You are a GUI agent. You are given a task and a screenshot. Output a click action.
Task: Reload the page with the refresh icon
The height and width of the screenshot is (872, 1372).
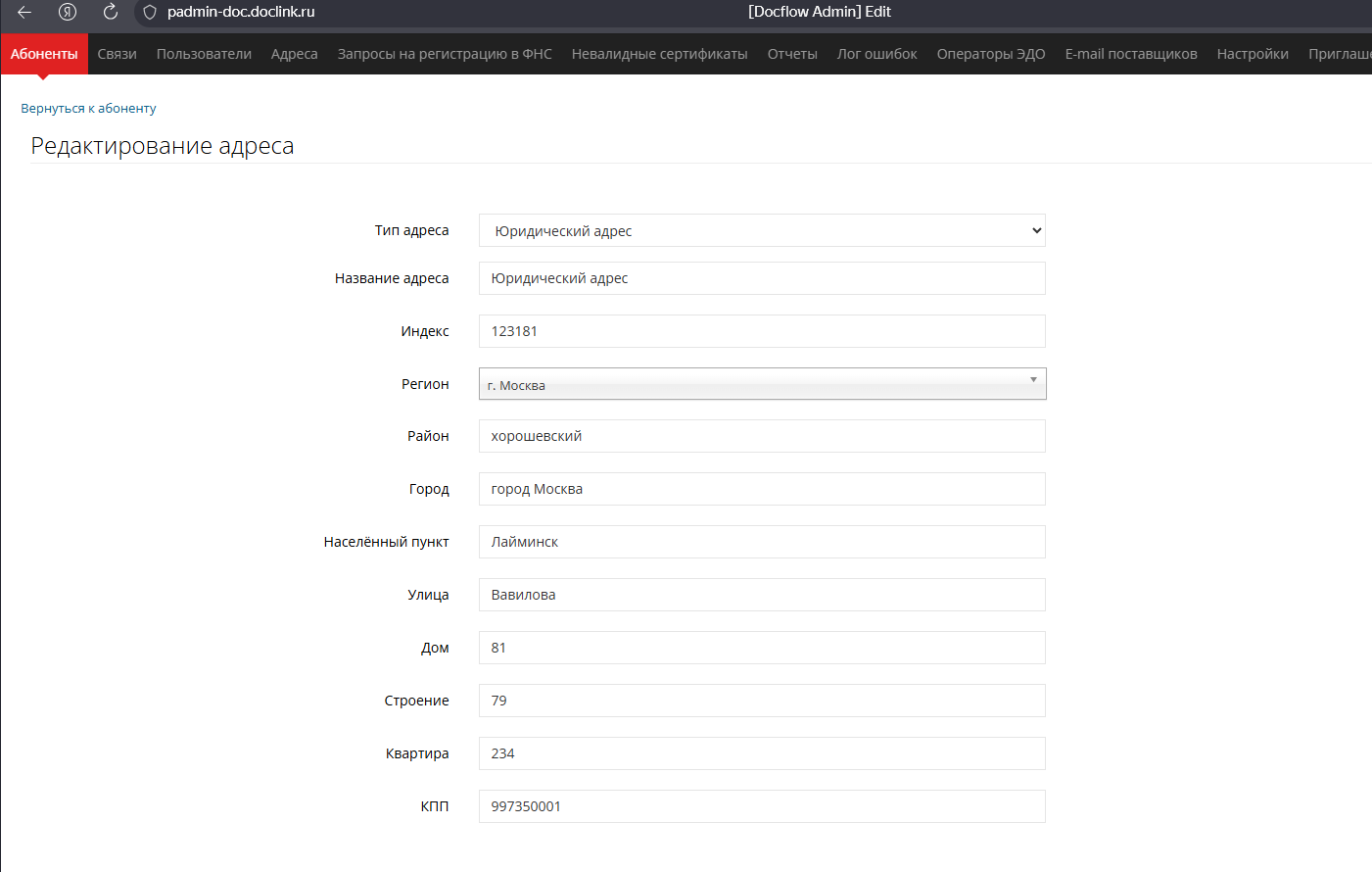coord(111,12)
